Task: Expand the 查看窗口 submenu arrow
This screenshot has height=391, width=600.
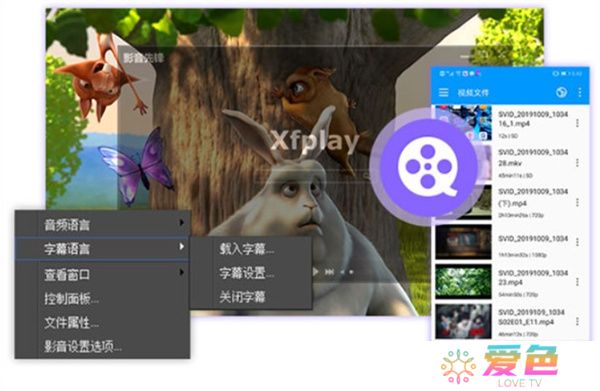Action: click(x=182, y=272)
